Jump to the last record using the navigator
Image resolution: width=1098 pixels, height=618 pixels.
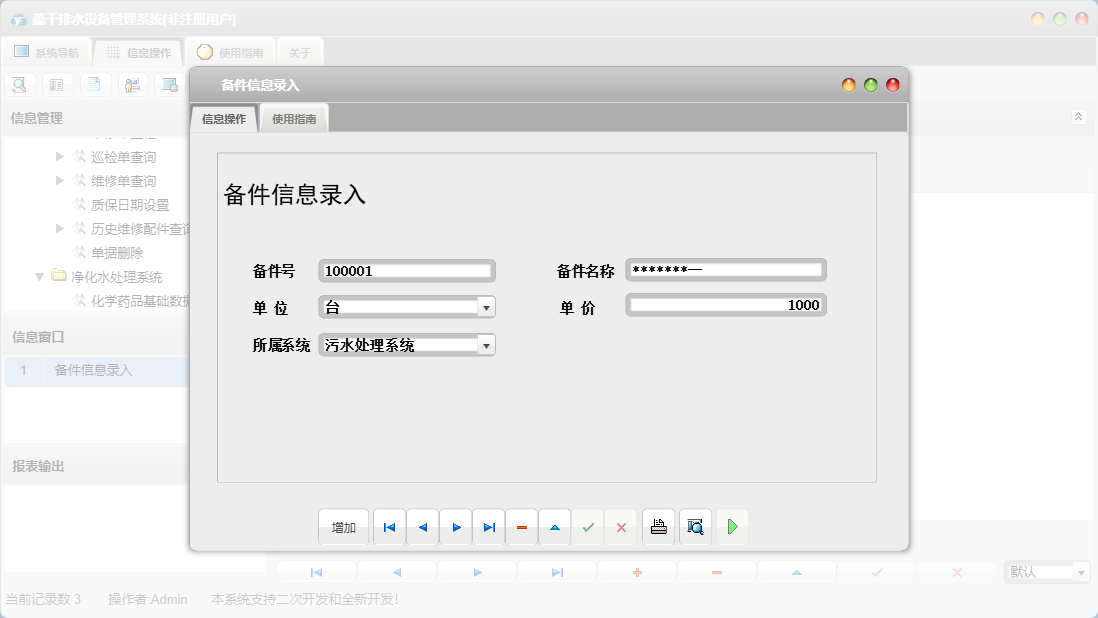[x=489, y=527]
